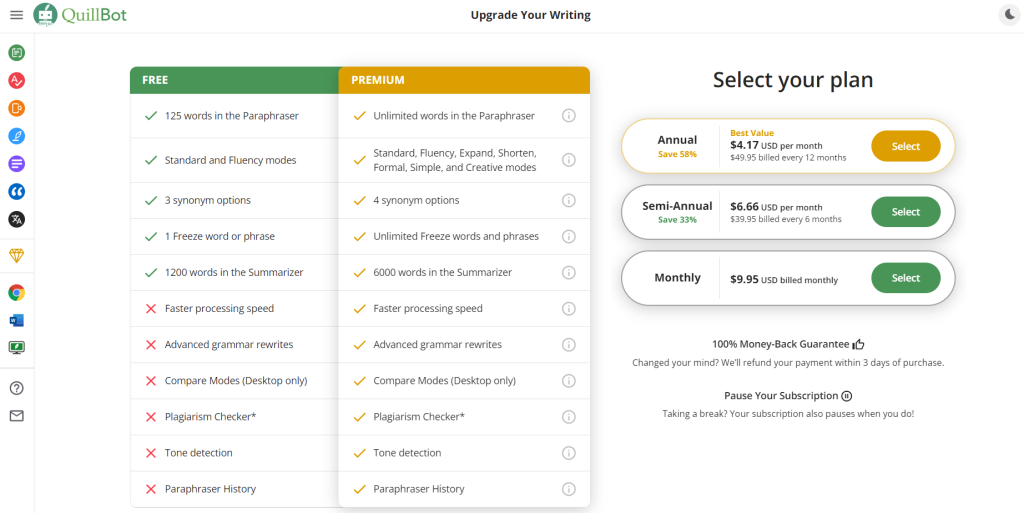Click the Free 'Faster processing speed' row text
Image resolution: width=1024 pixels, height=513 pixels.
click(x=219, y=308)
